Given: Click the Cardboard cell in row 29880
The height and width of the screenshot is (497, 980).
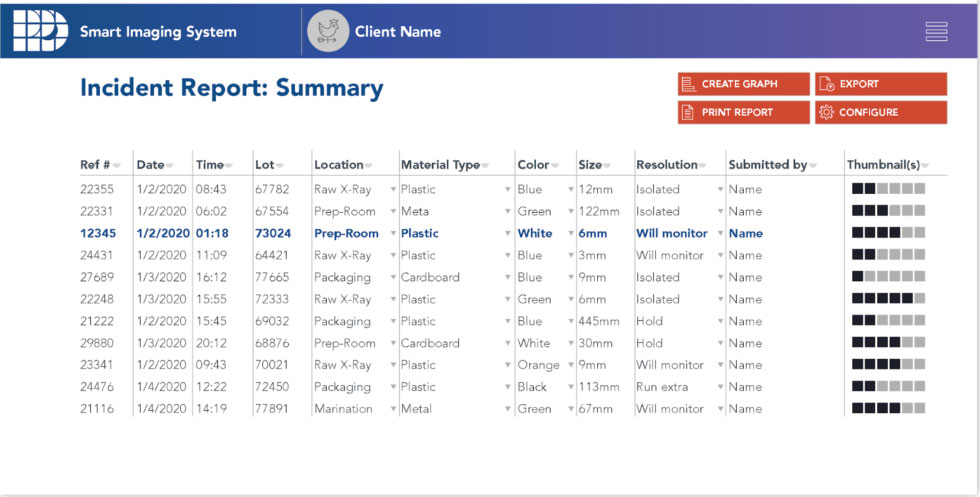Looking at the screenshot, I should click(x=430, y=343).
